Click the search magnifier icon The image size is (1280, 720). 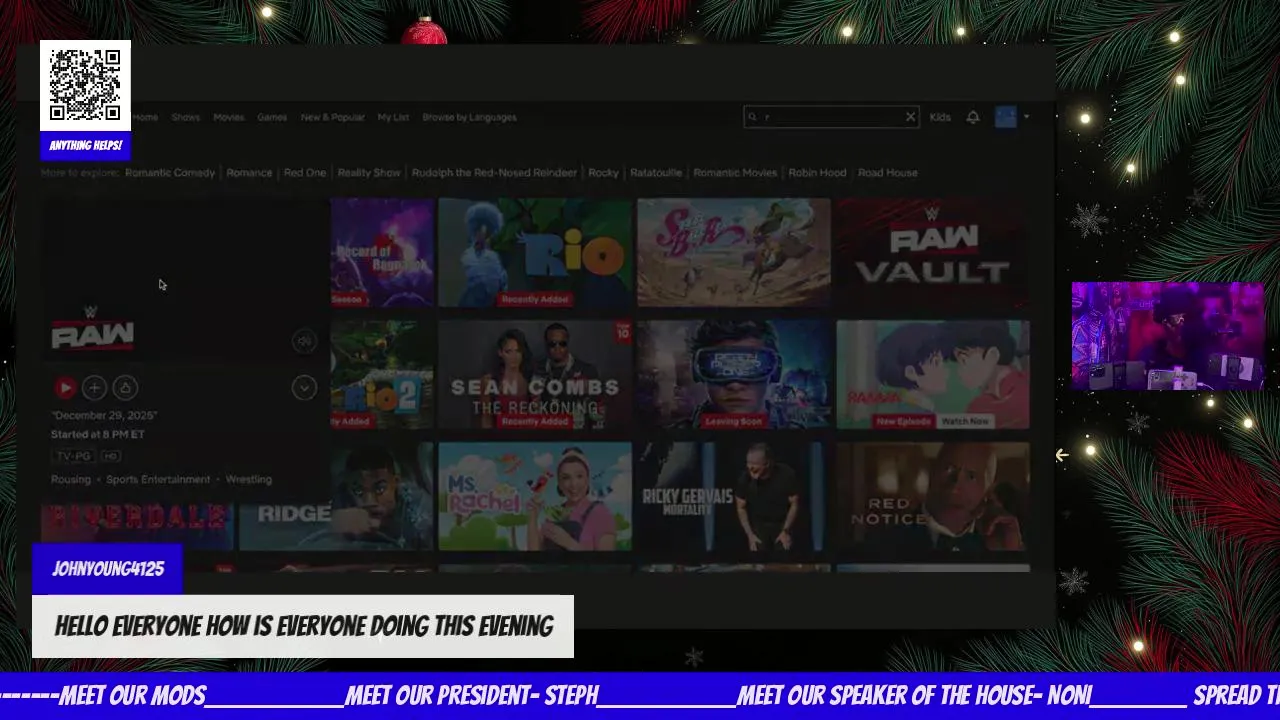point(754,117)
